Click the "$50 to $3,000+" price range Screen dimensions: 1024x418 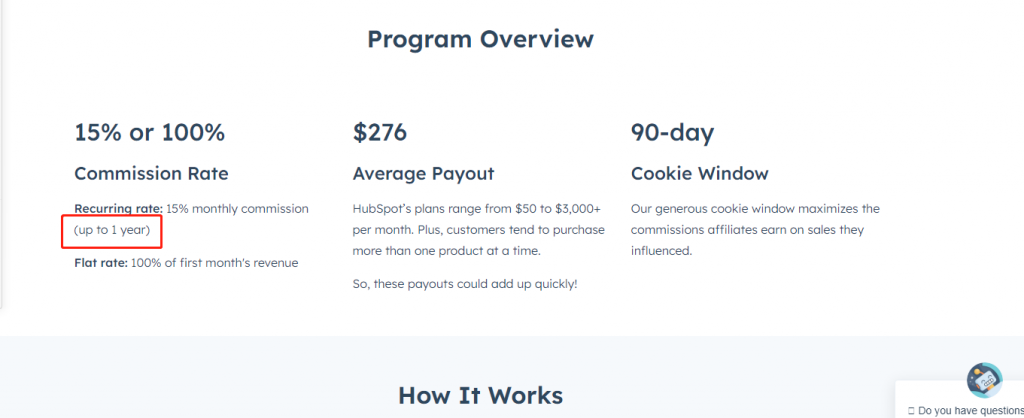pos(557,208)
